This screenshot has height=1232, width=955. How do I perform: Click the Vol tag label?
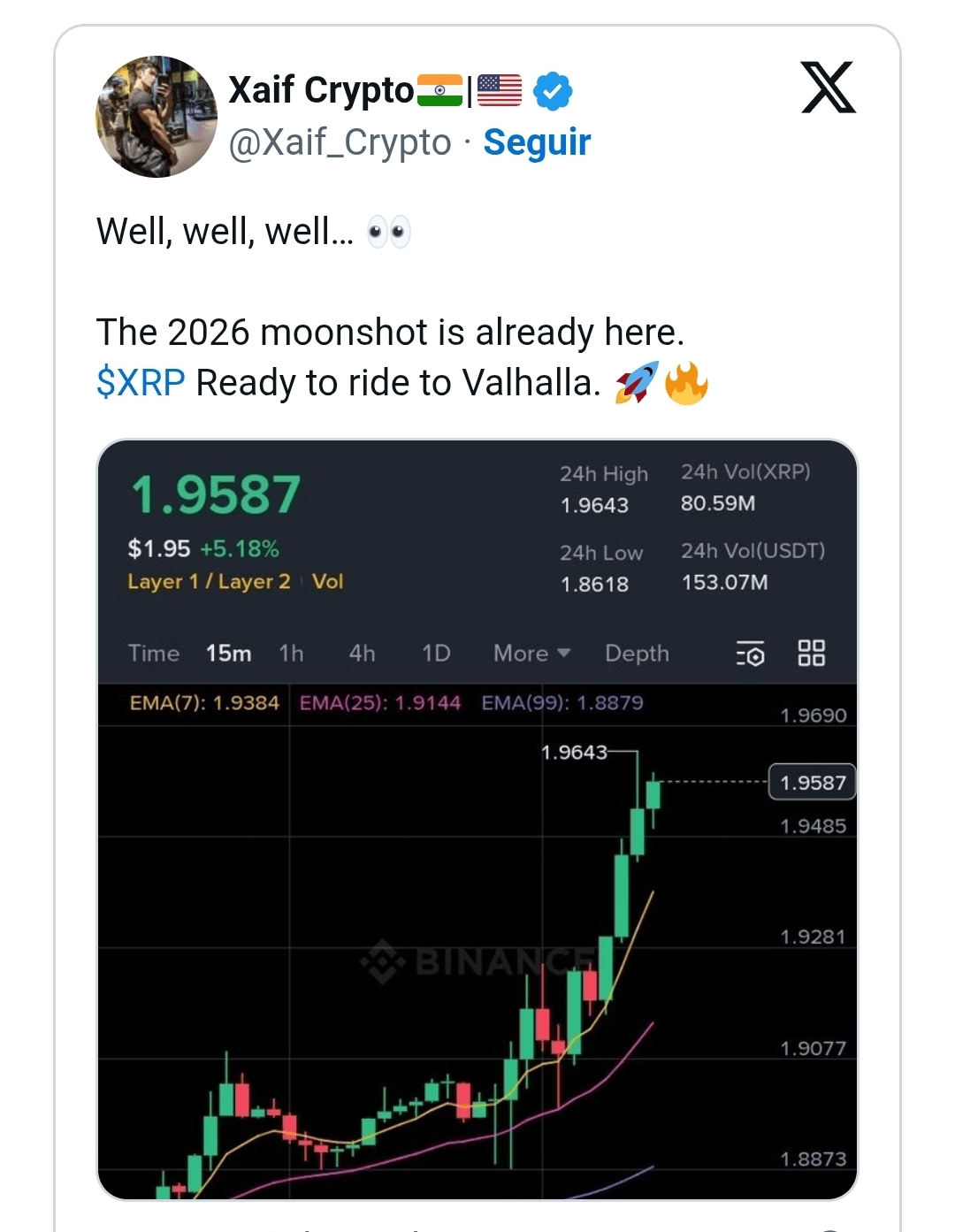pyautogui.click(x=327, y=582)
